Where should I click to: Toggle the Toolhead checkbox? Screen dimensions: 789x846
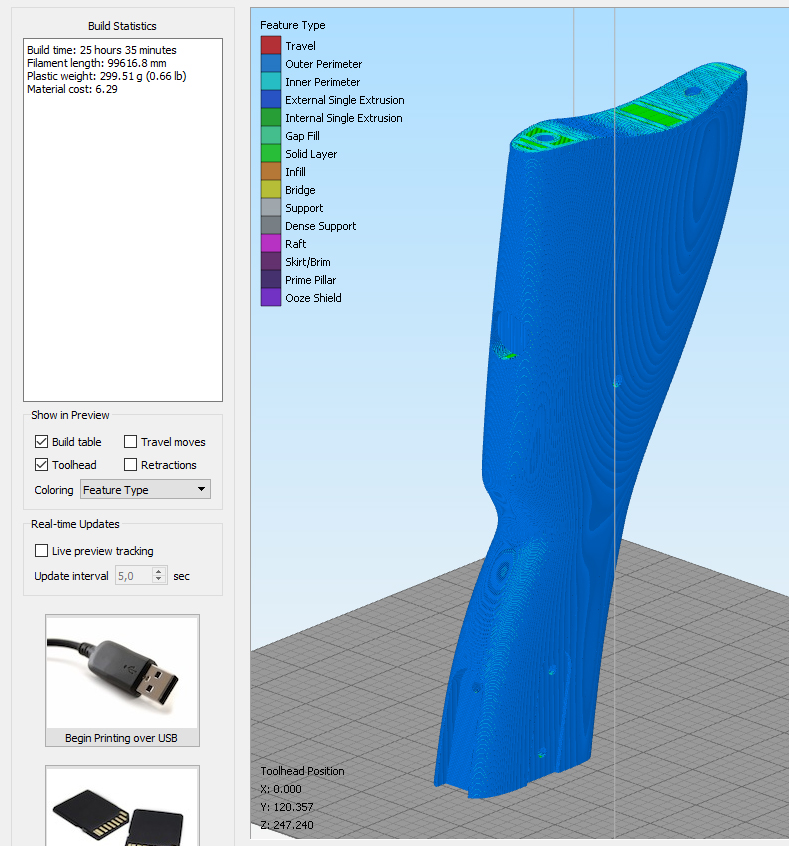tap(42, 465)
